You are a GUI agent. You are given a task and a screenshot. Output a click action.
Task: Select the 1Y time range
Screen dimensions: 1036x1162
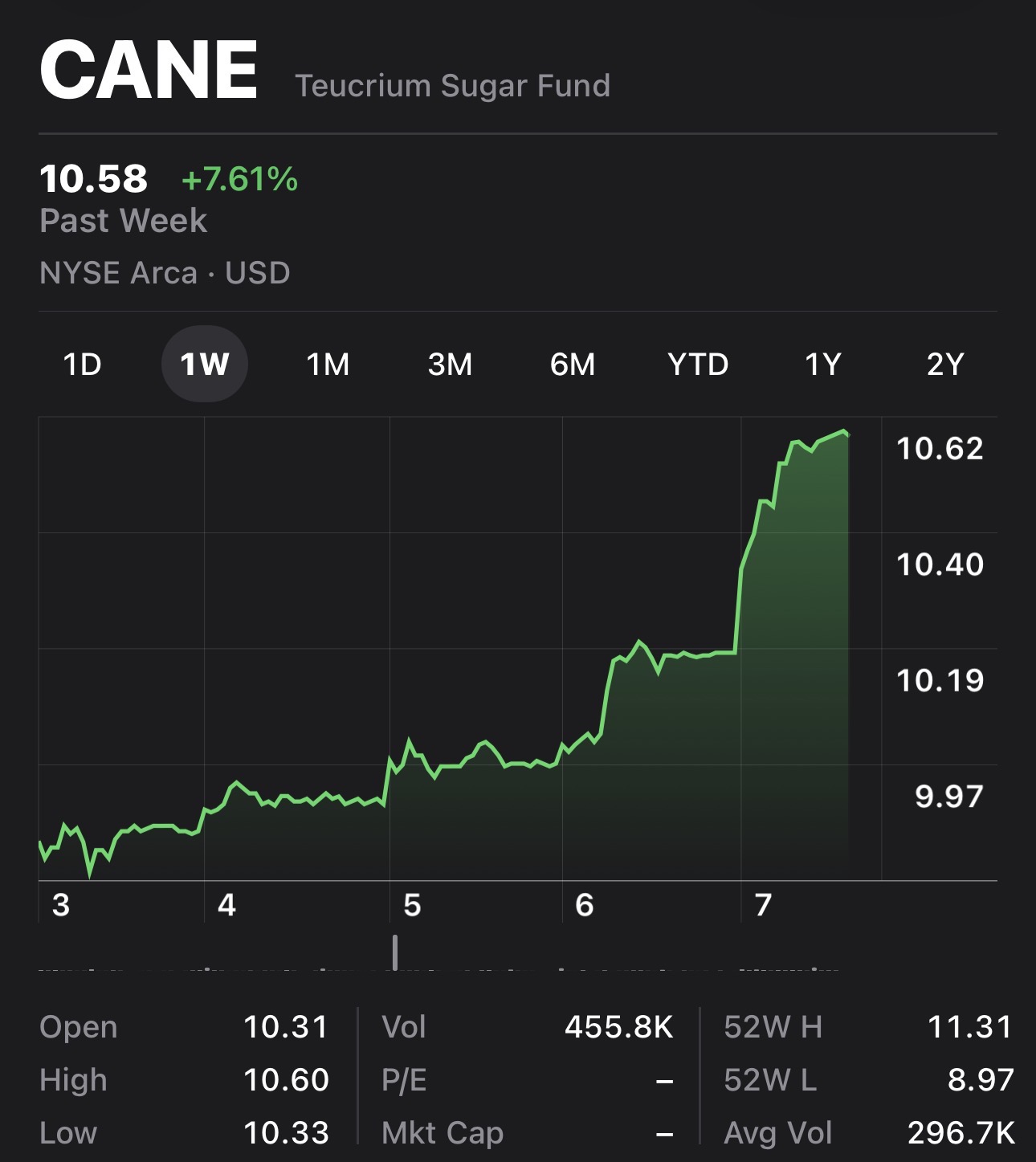coord(823,365)
